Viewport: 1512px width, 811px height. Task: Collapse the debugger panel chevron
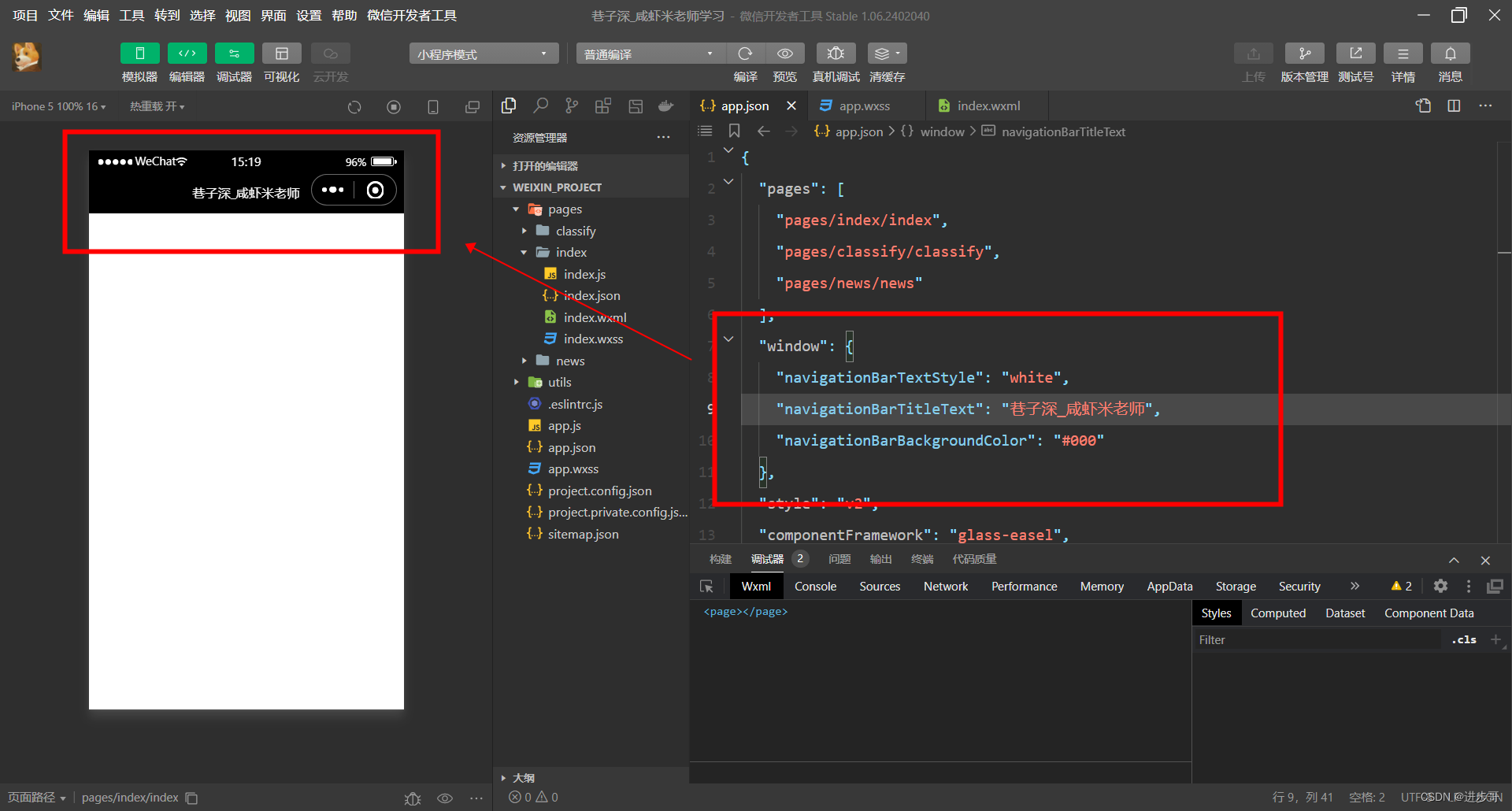pos(1454,560)
